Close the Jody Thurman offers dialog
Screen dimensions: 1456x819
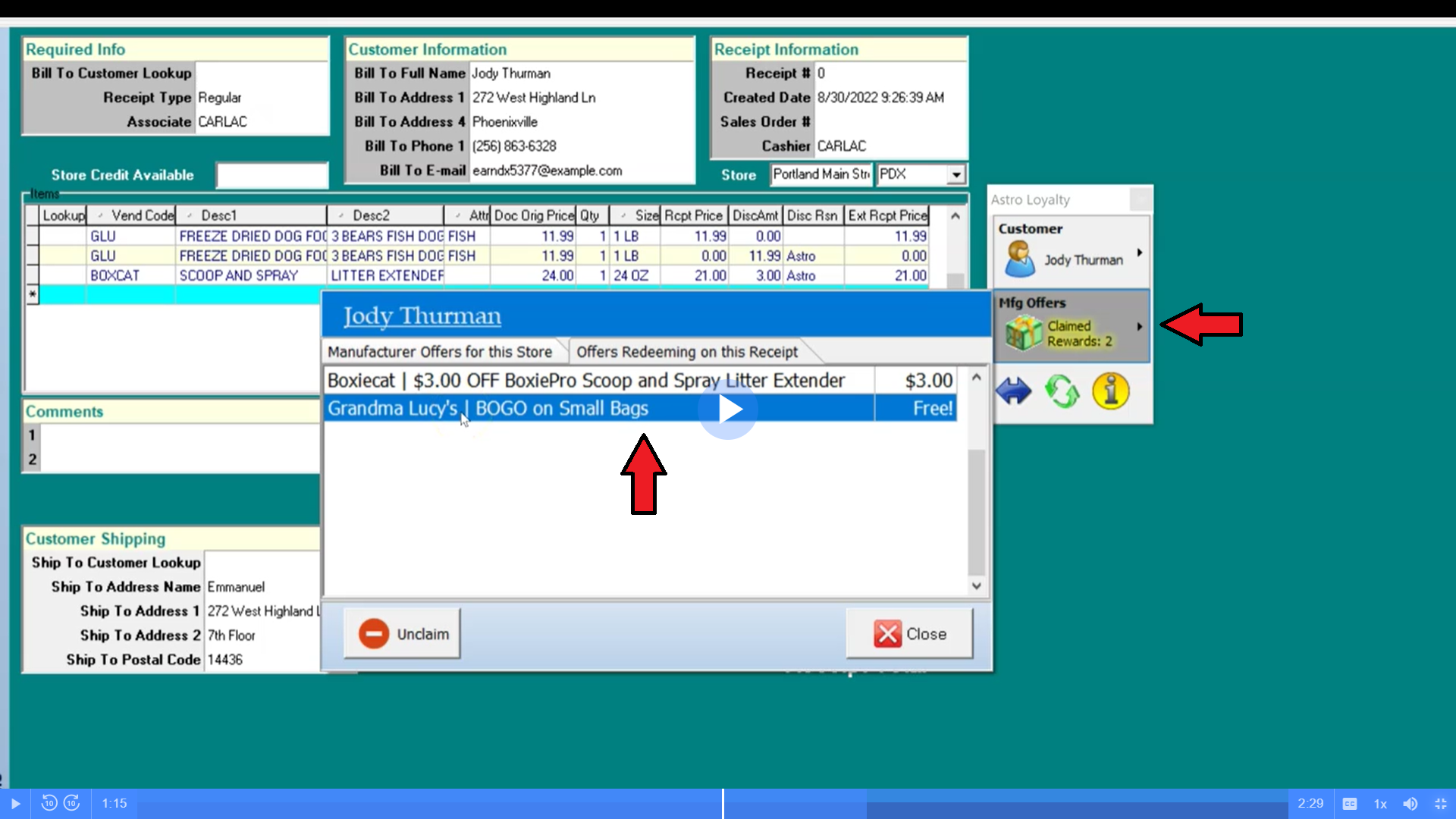click(910, 634)
